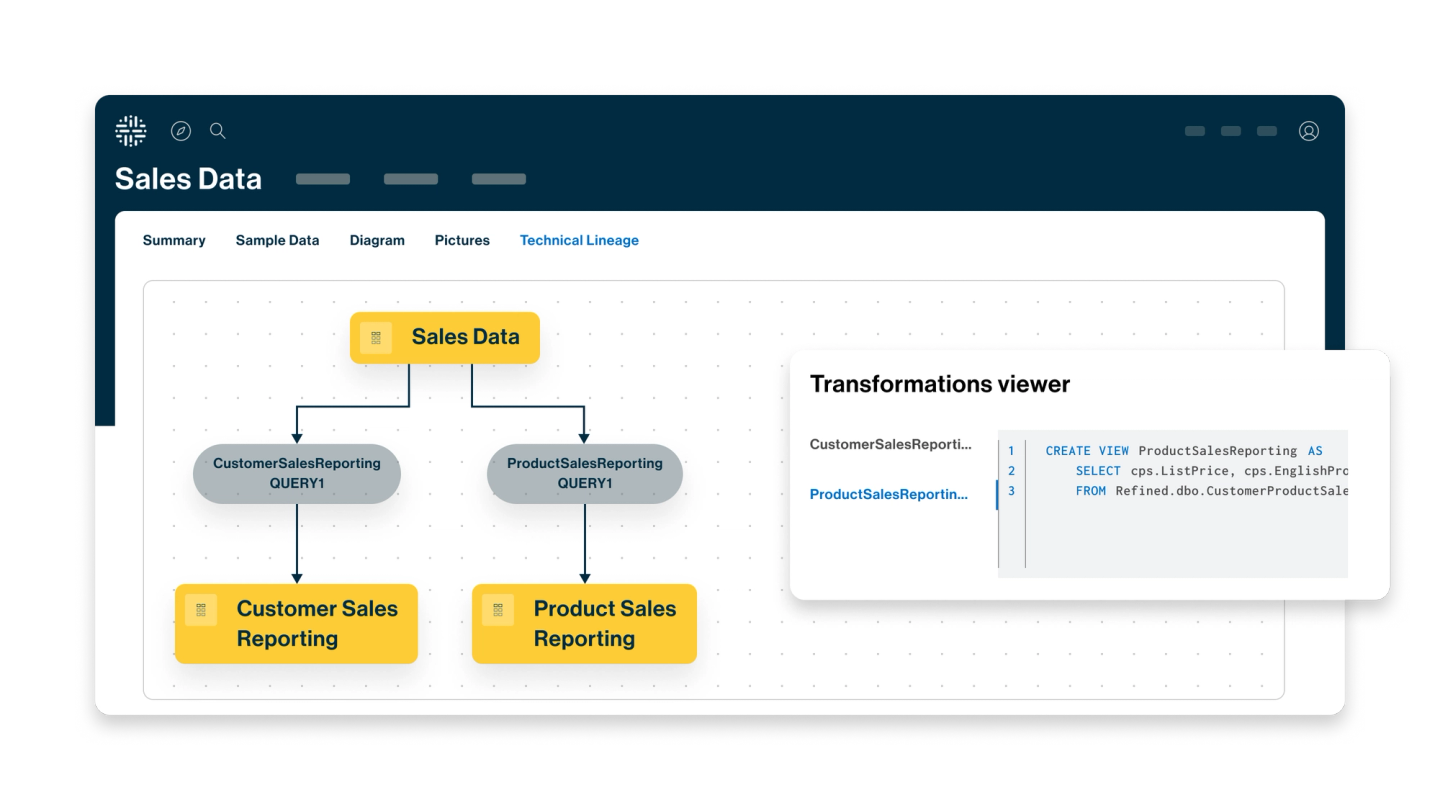Select the ProductSalesReporting QUERY1 node

click(x=585, y=473)
